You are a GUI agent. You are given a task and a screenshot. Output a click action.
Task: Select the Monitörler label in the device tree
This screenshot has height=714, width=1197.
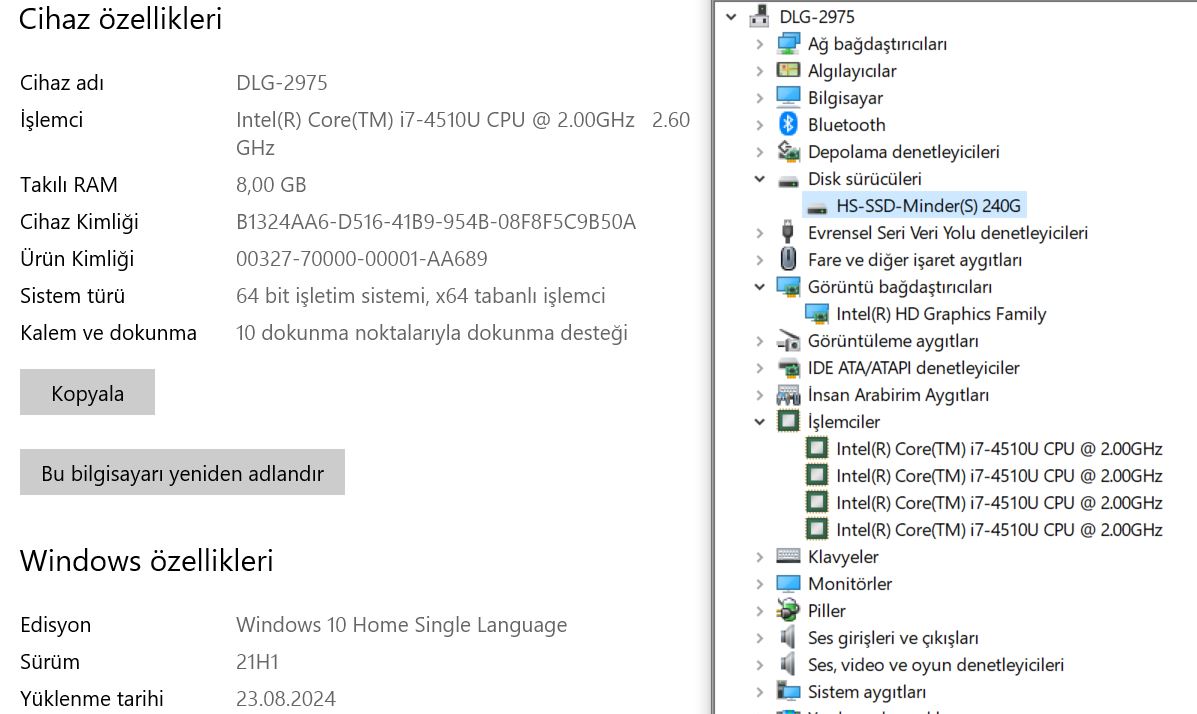point(850,583)
